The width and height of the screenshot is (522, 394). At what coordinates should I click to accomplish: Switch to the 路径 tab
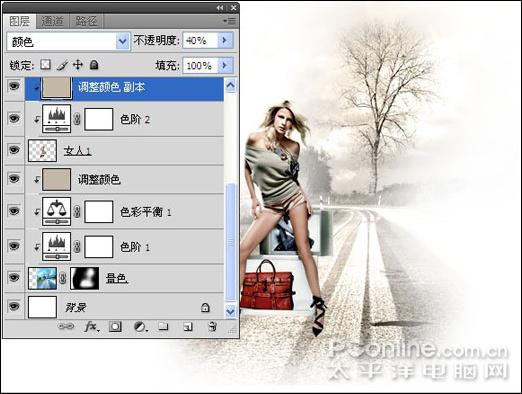(86, 21)
